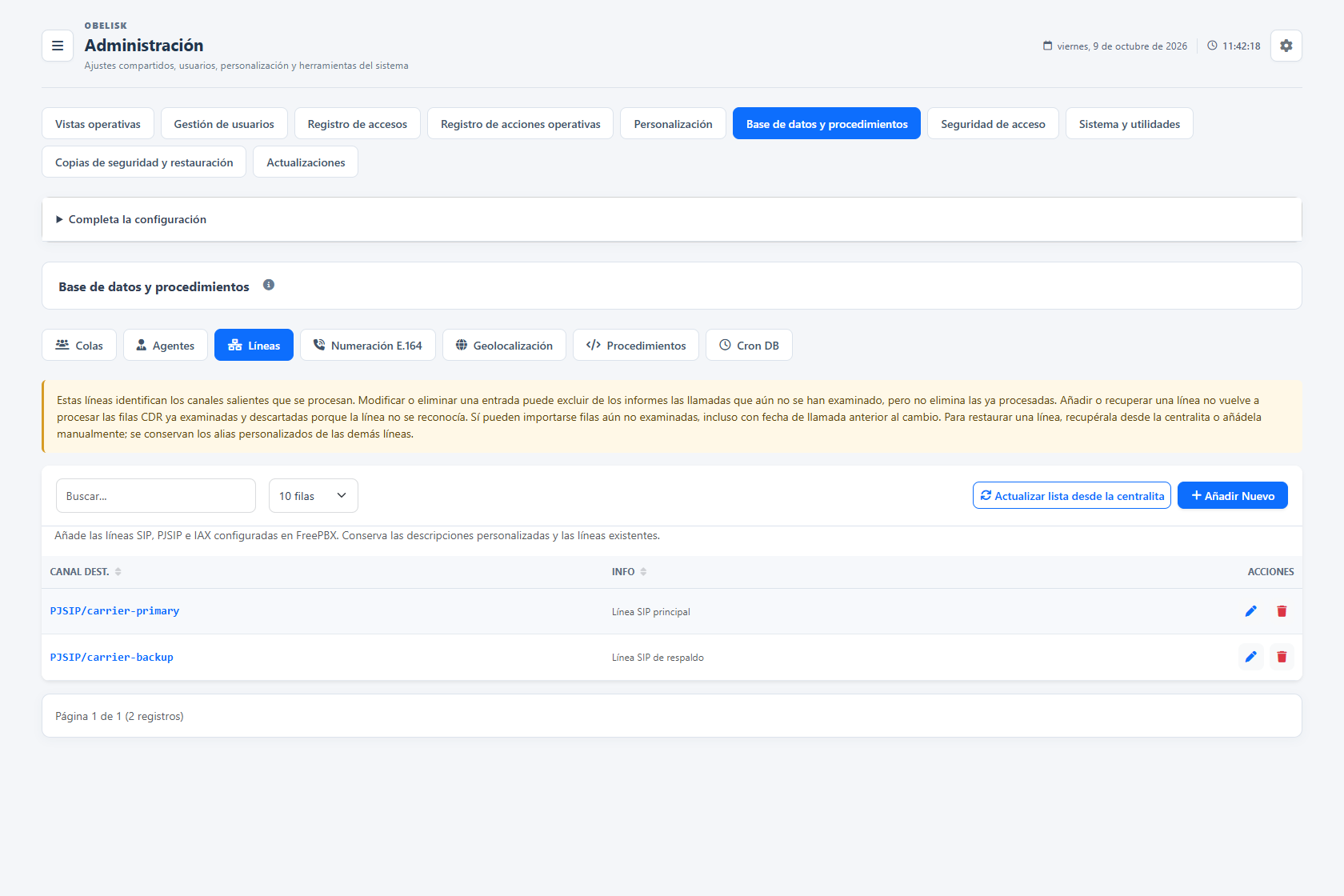
Task: Click the info icon beside Base de datos y procedimientos heading
Action: pyautogui.click(x=269, y=285)
